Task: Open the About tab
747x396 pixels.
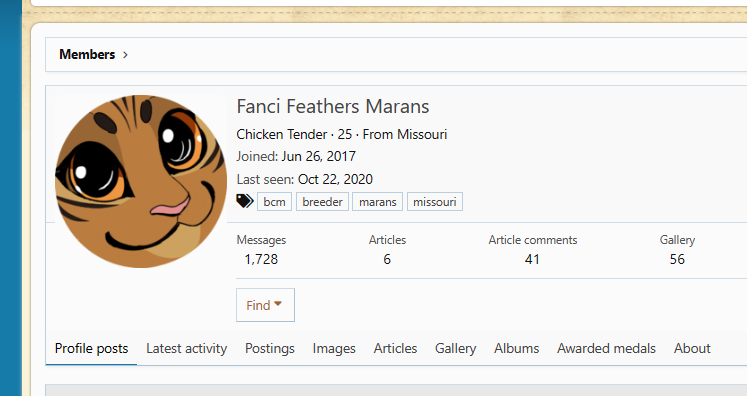Action: tap(692, 348)
